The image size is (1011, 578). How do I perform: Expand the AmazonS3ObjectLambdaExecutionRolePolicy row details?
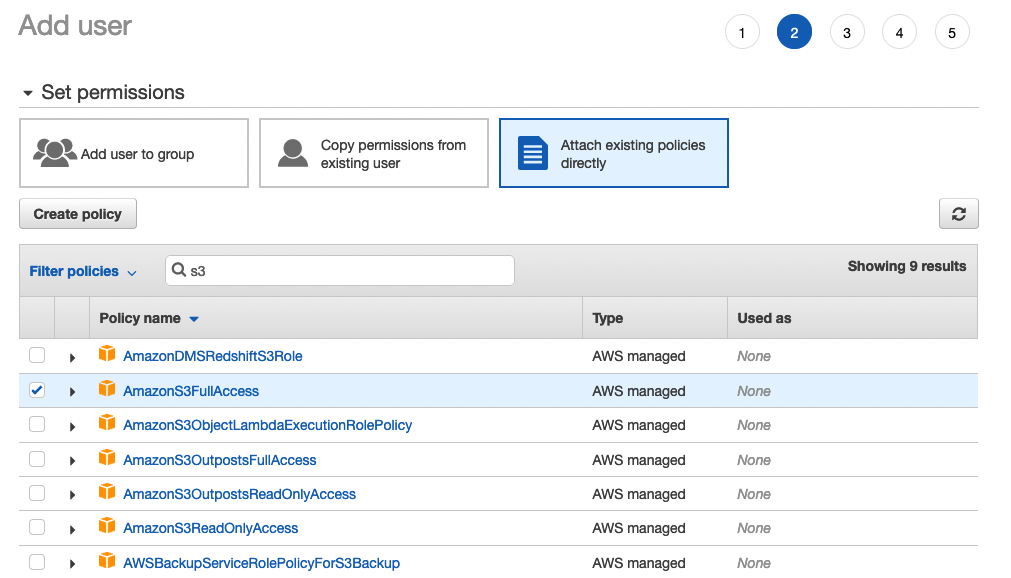pos(72,426)
